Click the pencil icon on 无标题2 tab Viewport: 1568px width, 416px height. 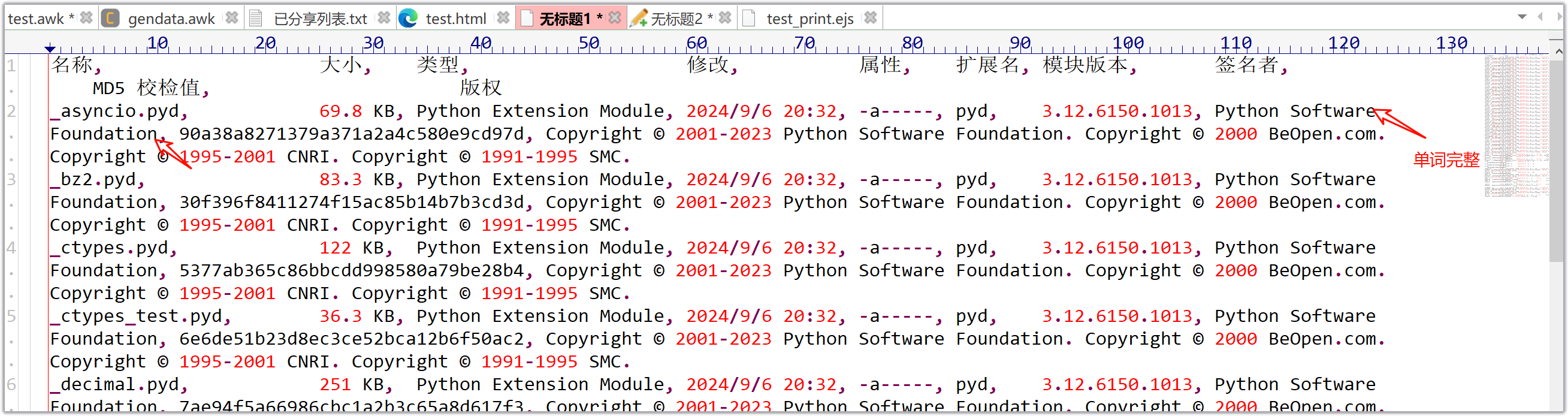[x=639, y=18]
